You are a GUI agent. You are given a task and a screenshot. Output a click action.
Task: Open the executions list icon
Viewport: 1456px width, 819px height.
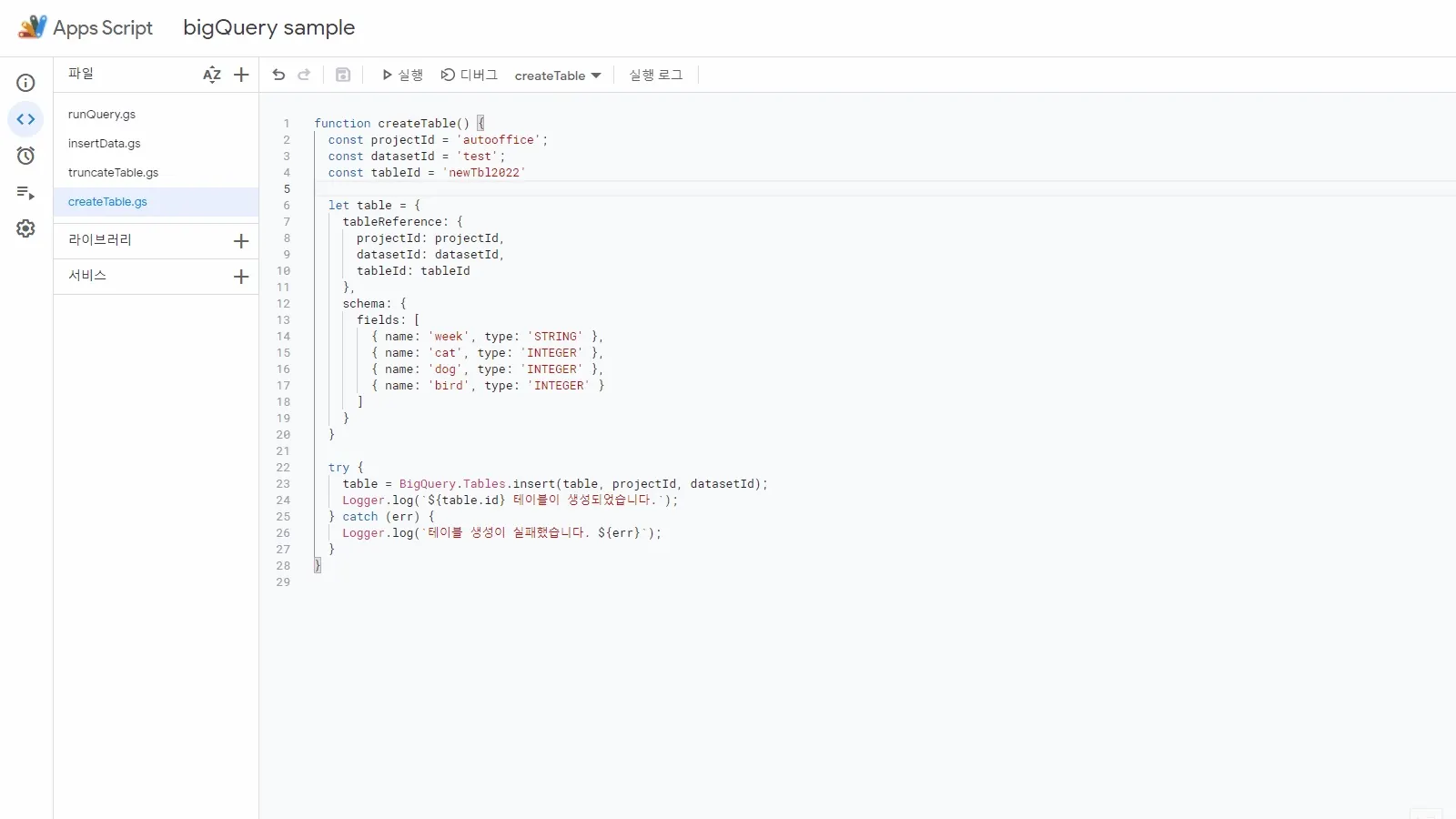point(25,192)
